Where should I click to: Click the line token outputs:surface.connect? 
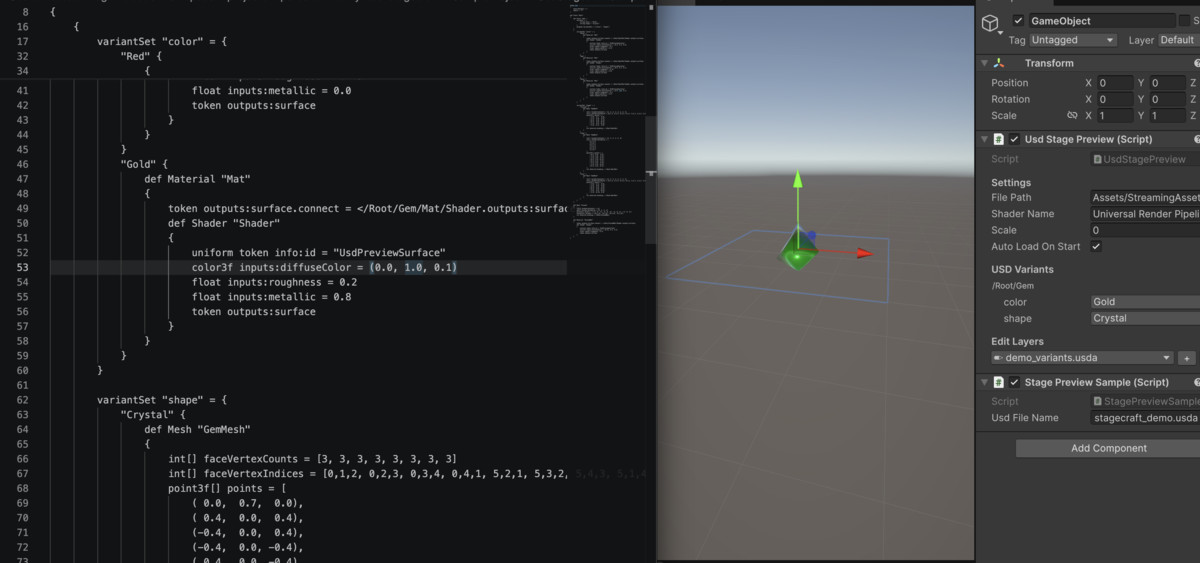(367, 208)
